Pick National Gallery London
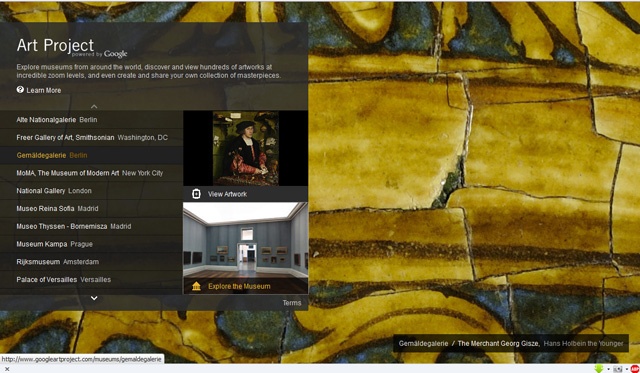Viewport: 640px width, 373px height. tap(54, 191)
